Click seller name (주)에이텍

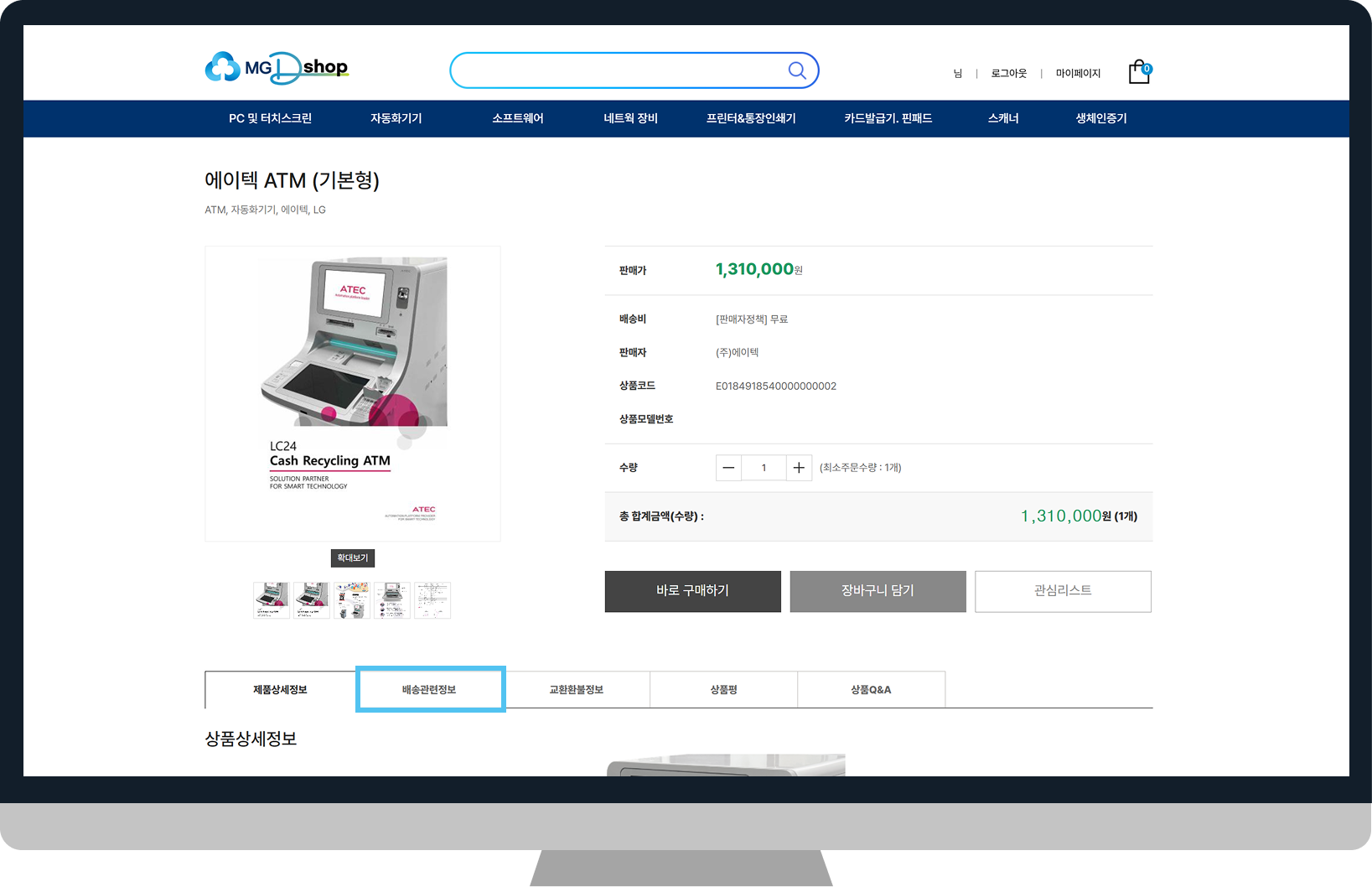[737, 353]
